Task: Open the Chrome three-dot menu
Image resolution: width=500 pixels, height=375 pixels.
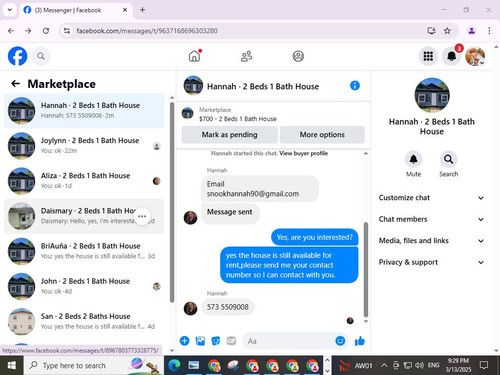Action: coord(489,31)
